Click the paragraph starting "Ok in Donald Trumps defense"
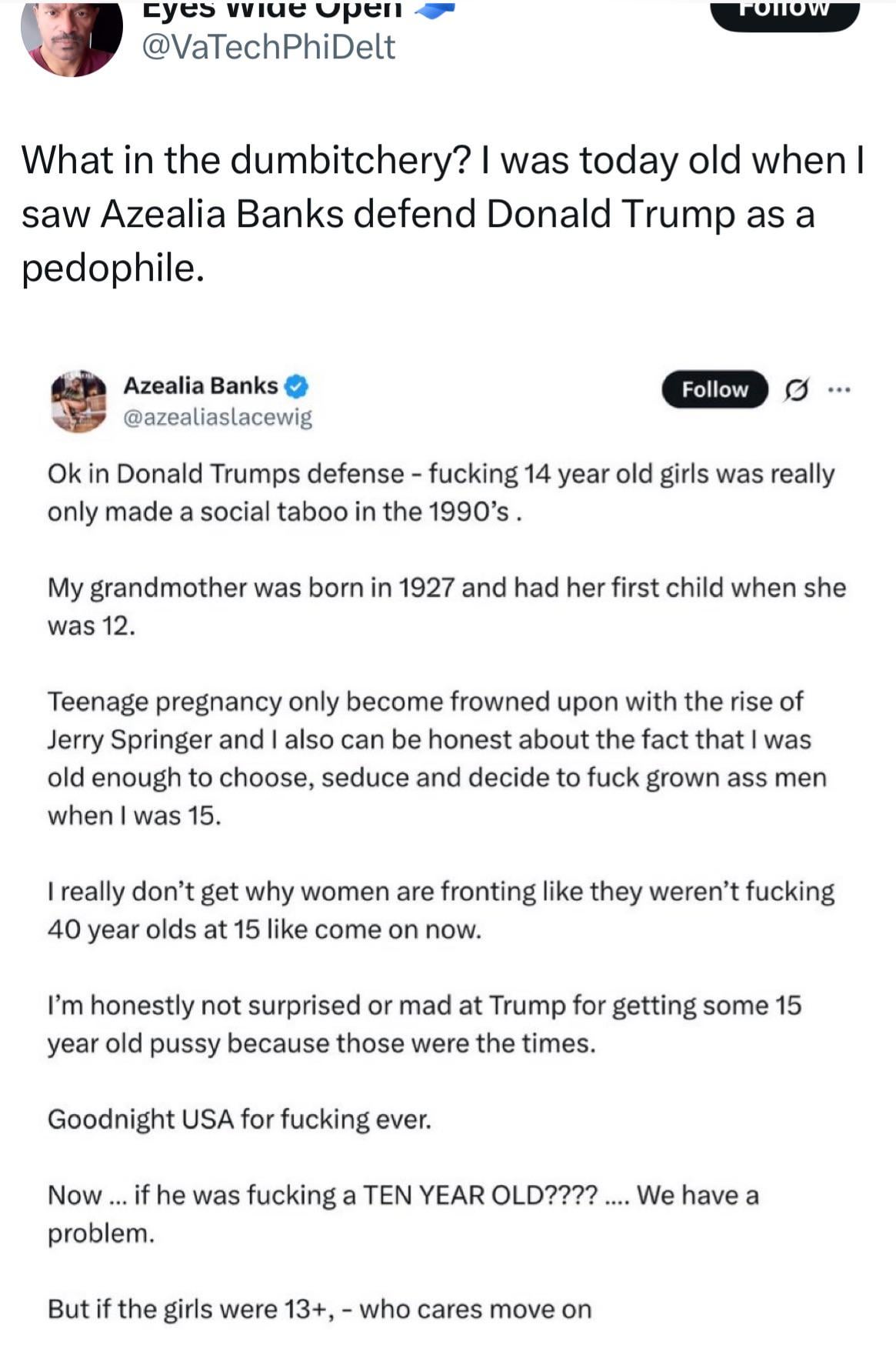 [440, 492]
